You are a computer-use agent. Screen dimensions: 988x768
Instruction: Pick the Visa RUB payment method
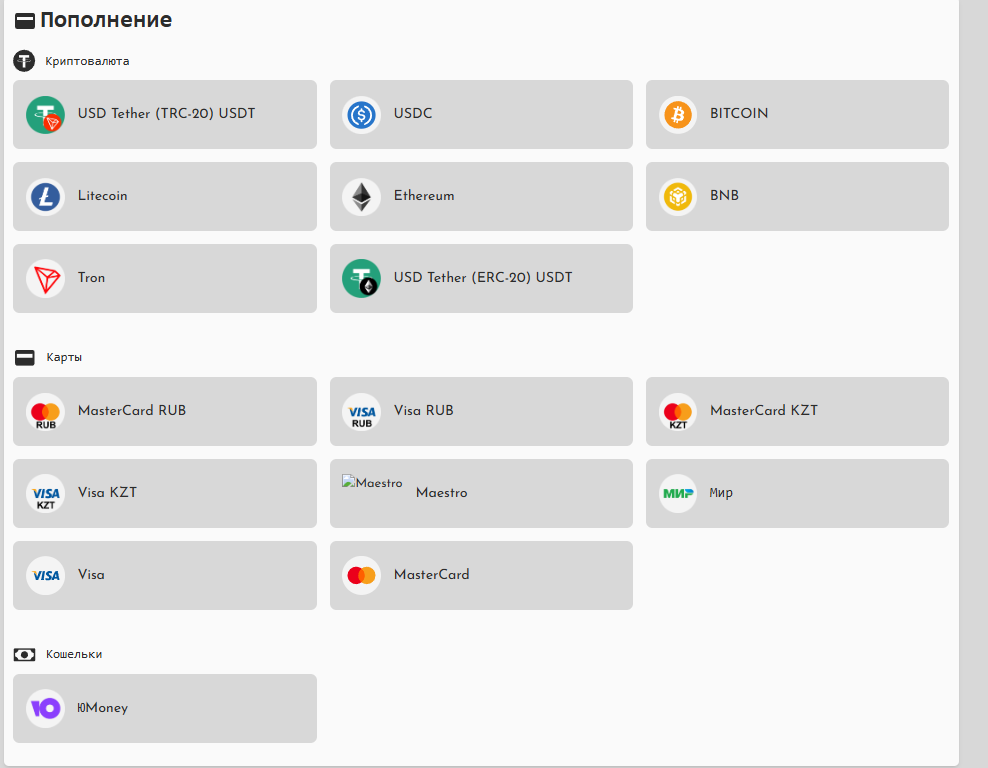click(x=481, y=411)
